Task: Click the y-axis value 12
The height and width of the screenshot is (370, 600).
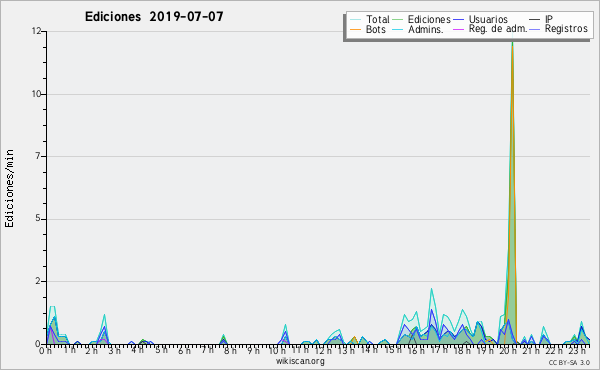Action: pos(36,31)
